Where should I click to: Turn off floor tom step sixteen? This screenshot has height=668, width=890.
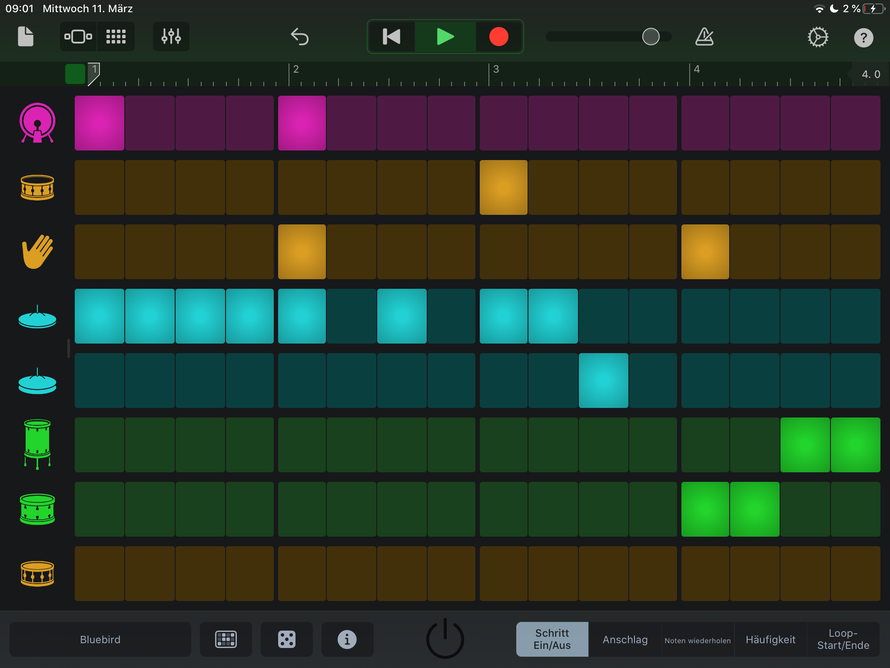click(855, 445)
